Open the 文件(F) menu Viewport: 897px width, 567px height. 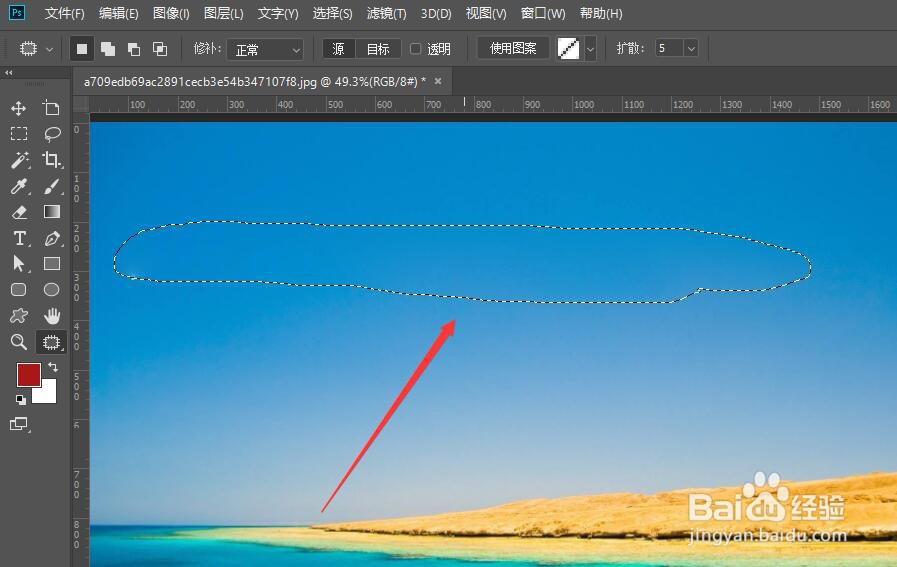[64, 13]
